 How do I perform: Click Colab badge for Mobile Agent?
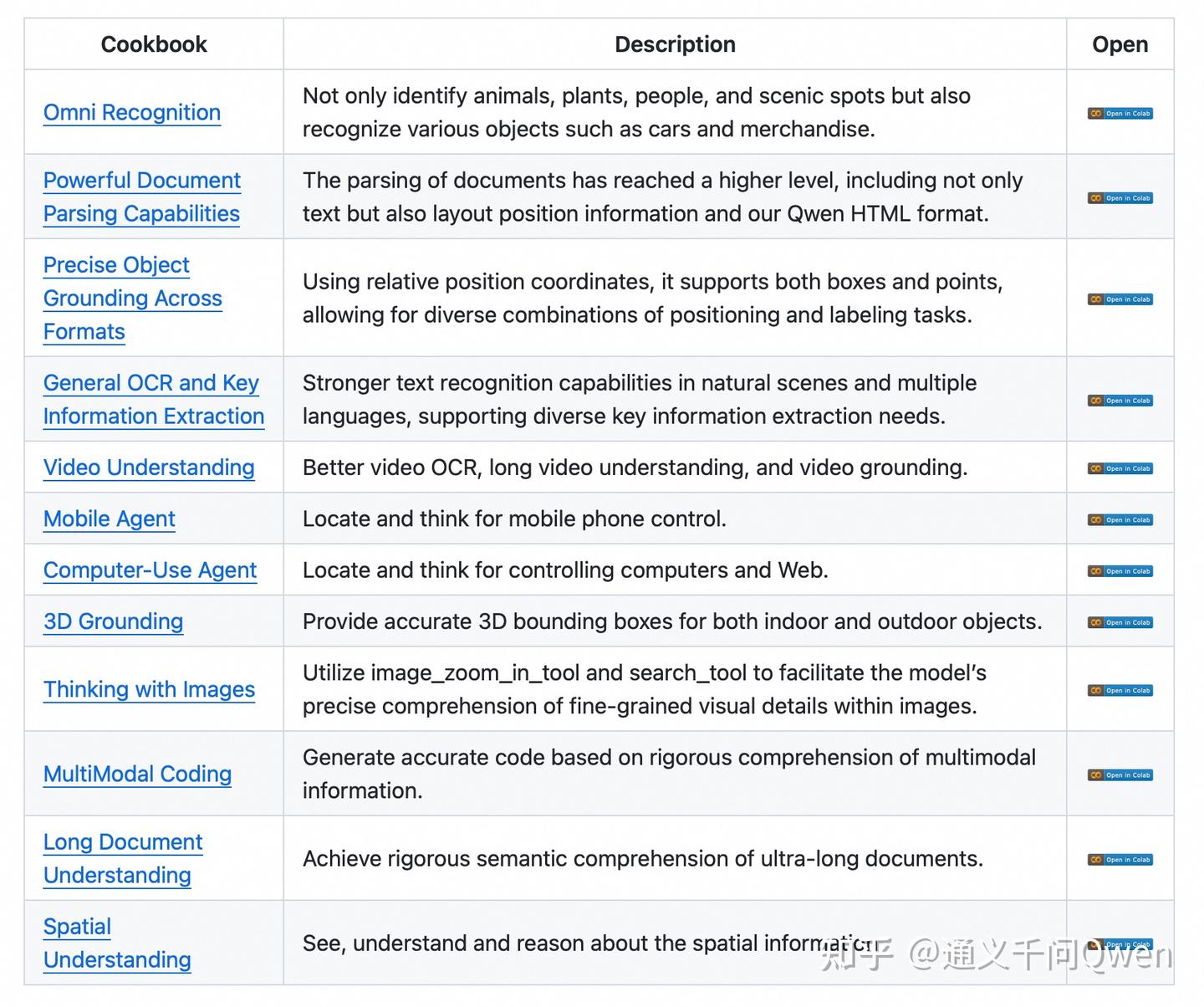(x=1120, y=520)
